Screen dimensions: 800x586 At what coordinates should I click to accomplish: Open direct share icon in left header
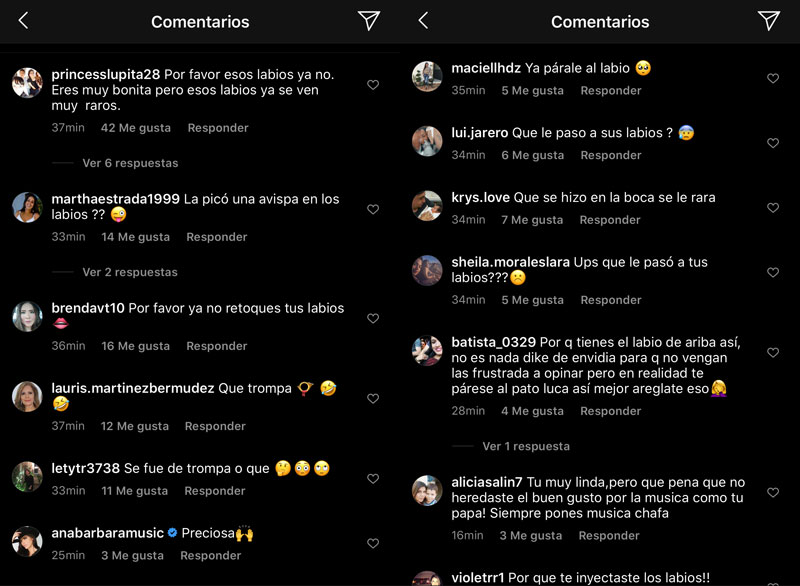(369, 20)
